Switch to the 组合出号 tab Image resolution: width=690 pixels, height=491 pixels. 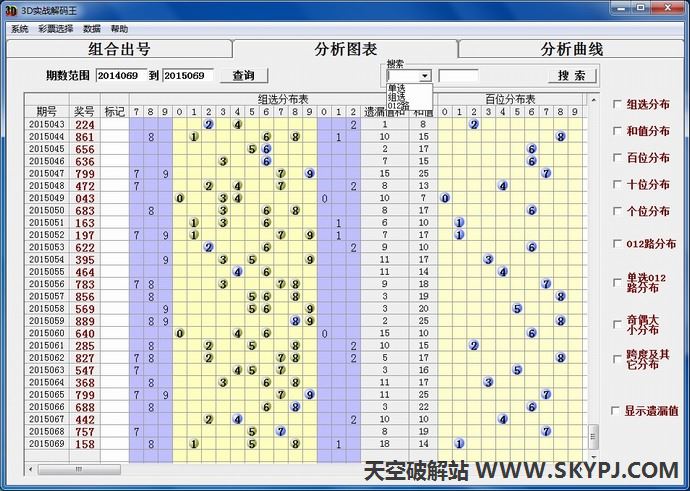(x=119, y=49)
